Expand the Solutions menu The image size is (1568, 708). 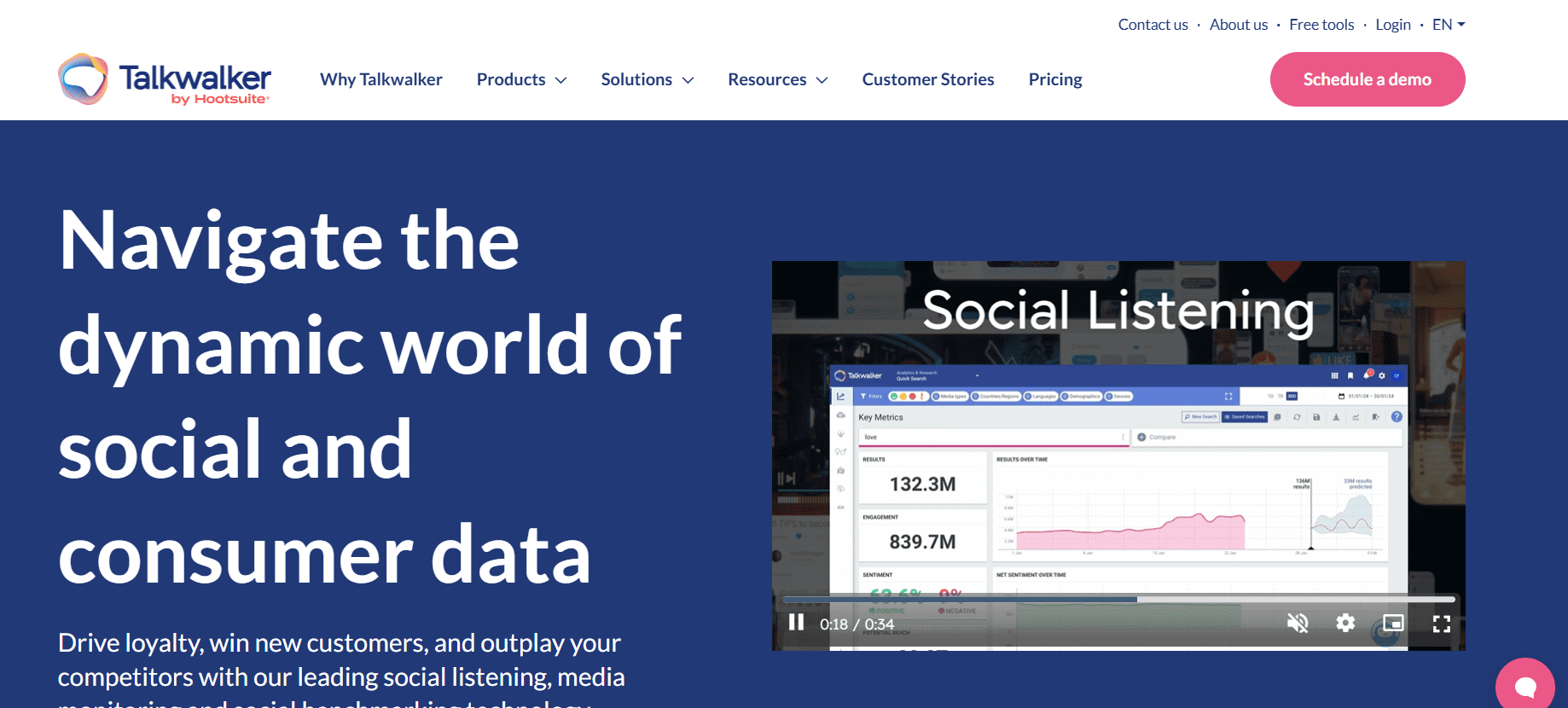647,79
